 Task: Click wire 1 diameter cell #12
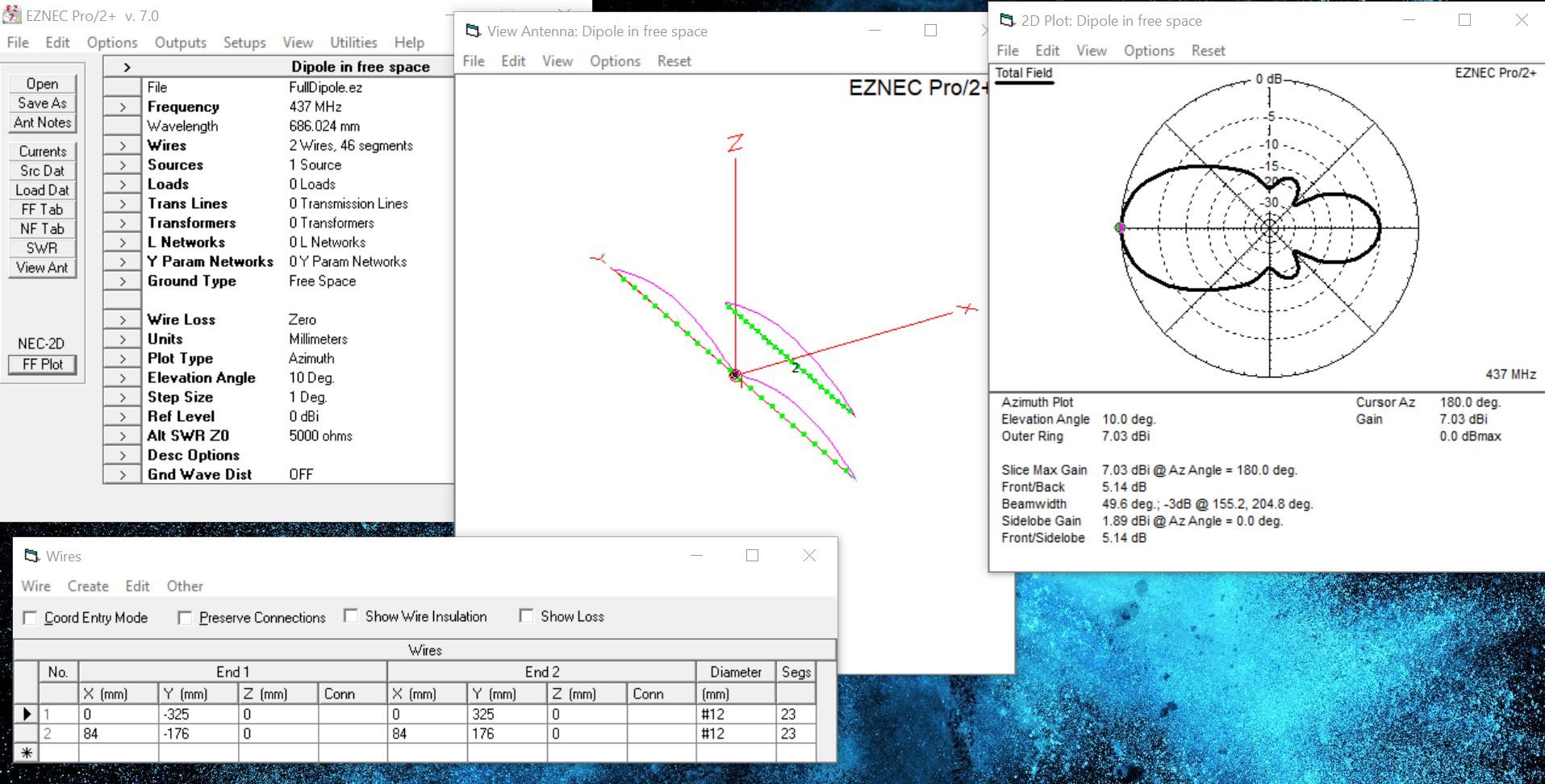point(736,714)
